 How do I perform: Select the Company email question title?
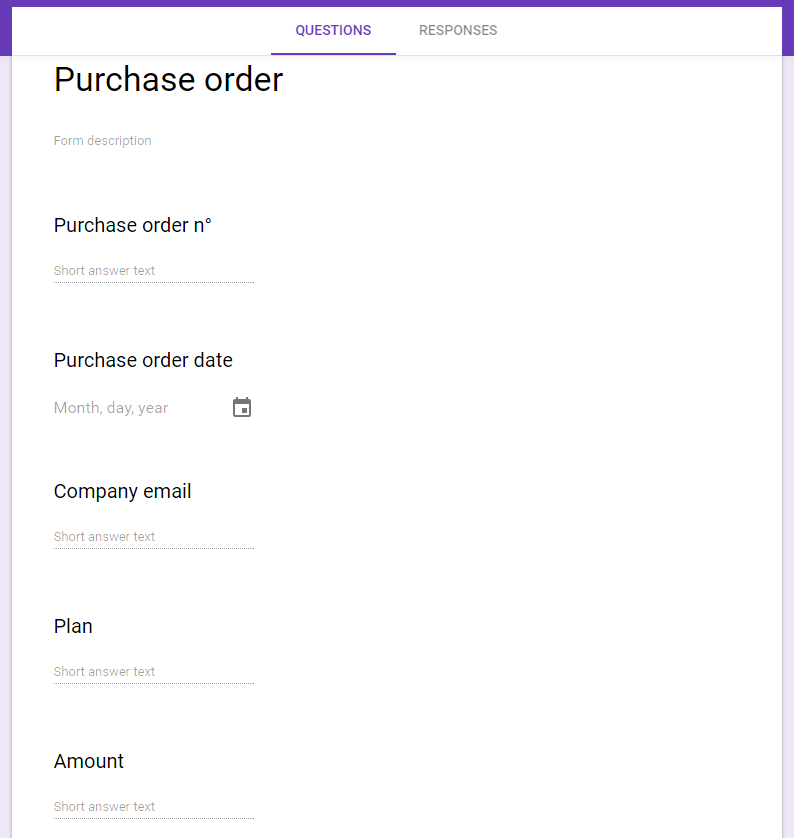pyautogui.click(x=122, y=491)
